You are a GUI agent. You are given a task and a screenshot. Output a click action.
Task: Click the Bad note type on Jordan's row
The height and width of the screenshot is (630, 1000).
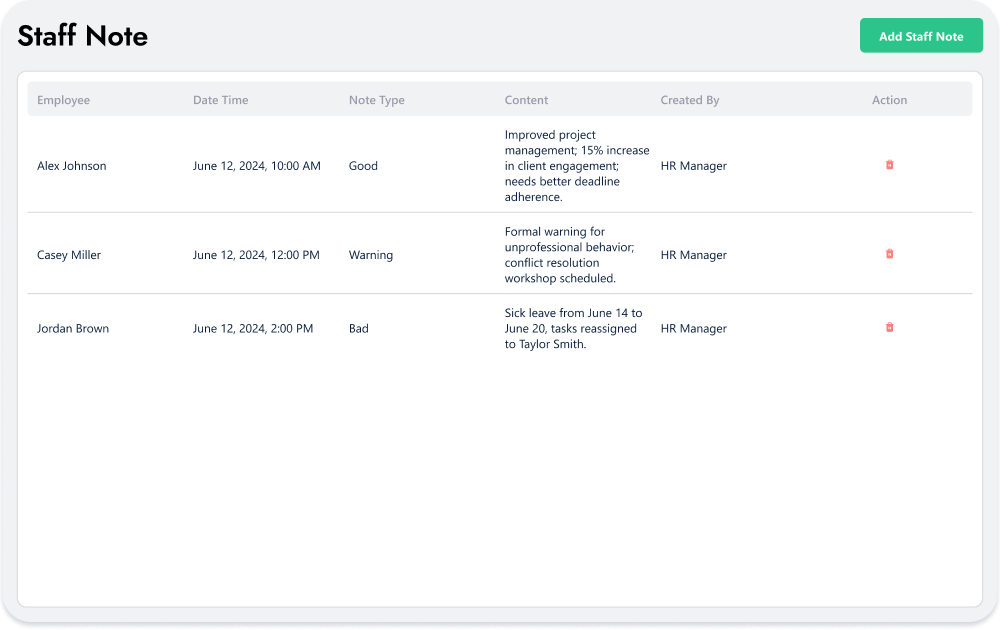coord(358,328)
